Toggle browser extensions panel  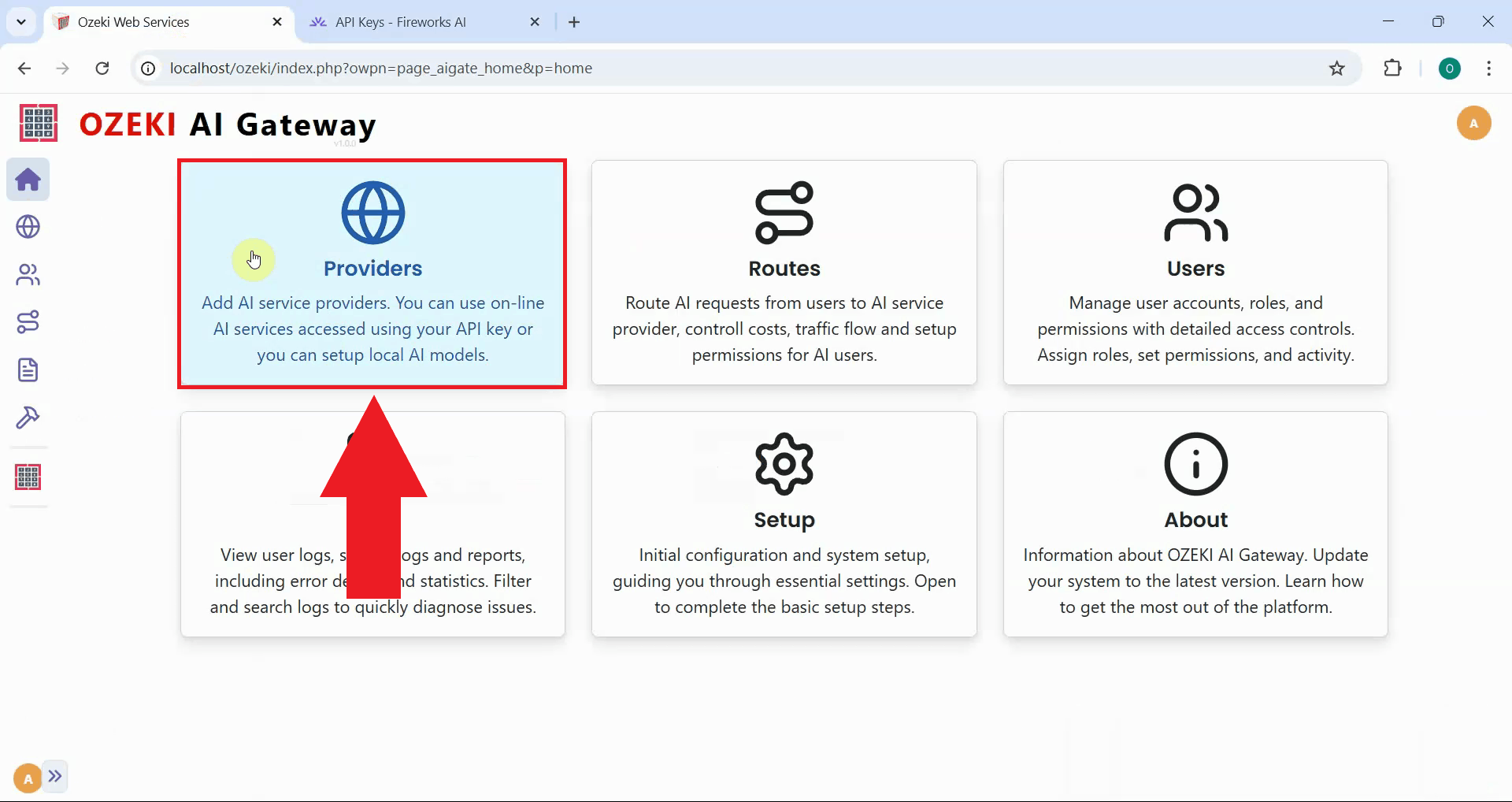click(x=1393, y=69)
